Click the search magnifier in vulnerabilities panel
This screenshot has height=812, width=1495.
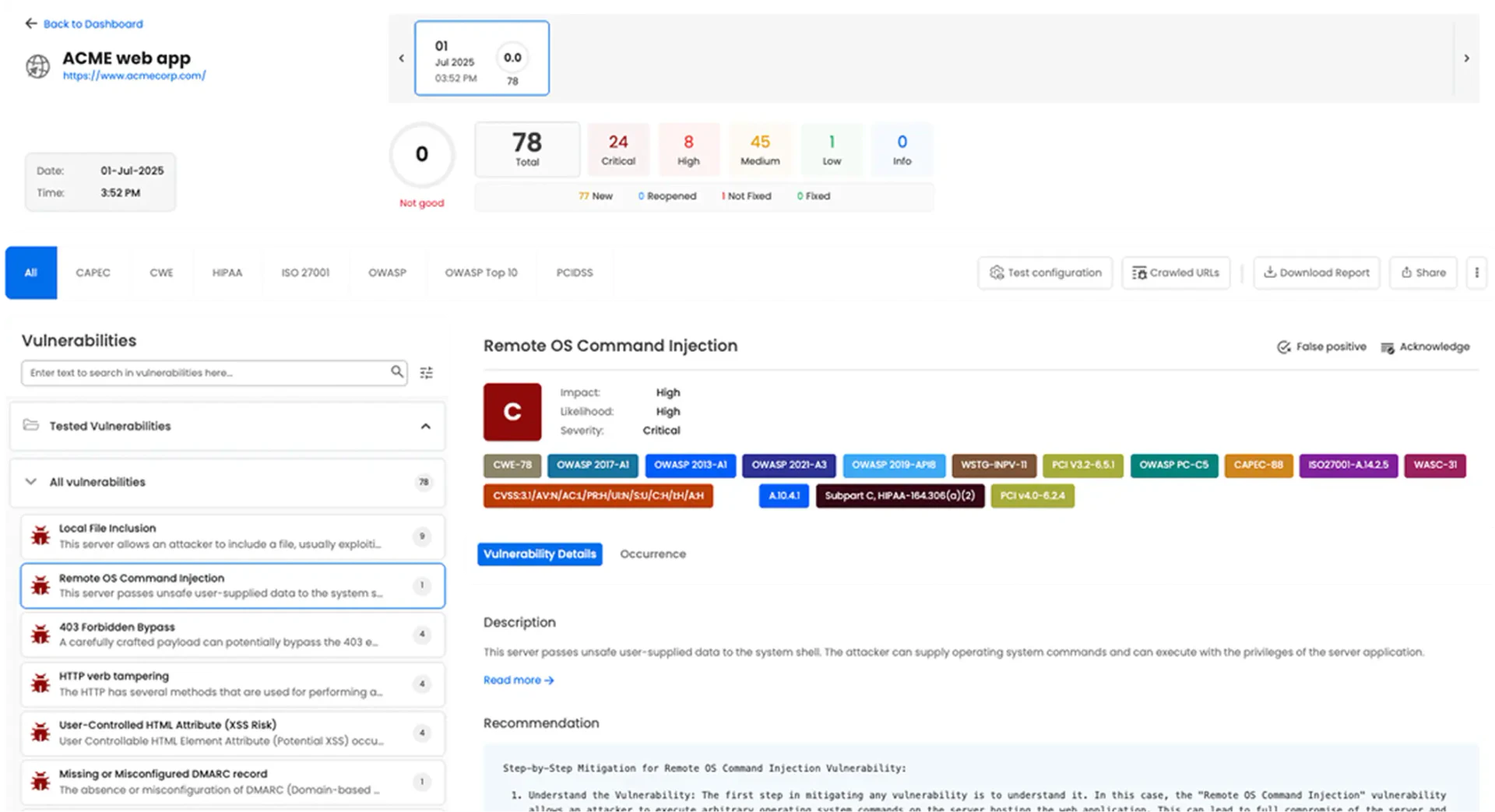398,372
